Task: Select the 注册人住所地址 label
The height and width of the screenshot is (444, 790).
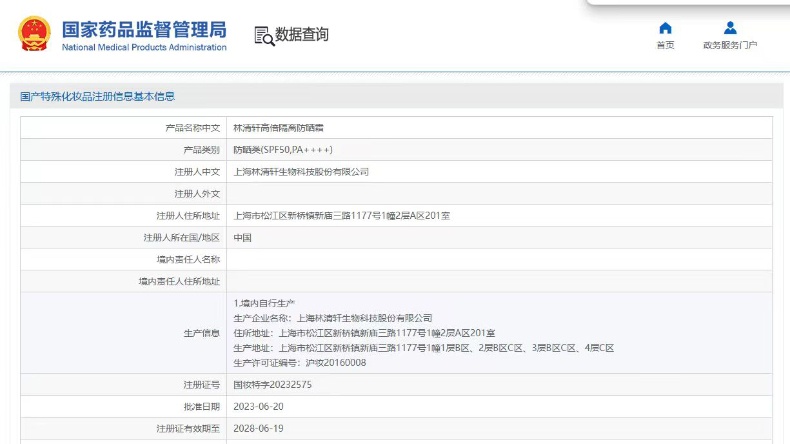Action: click(x=188, y=216)
